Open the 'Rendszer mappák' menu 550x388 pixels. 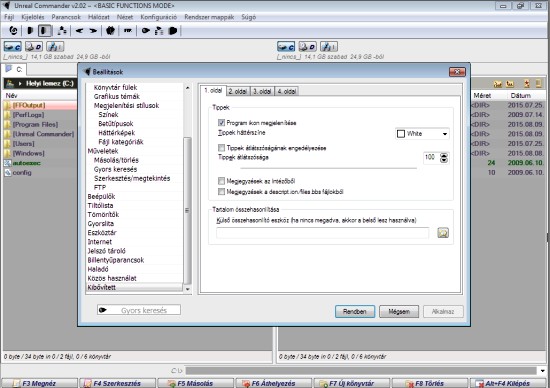(209, 17)
